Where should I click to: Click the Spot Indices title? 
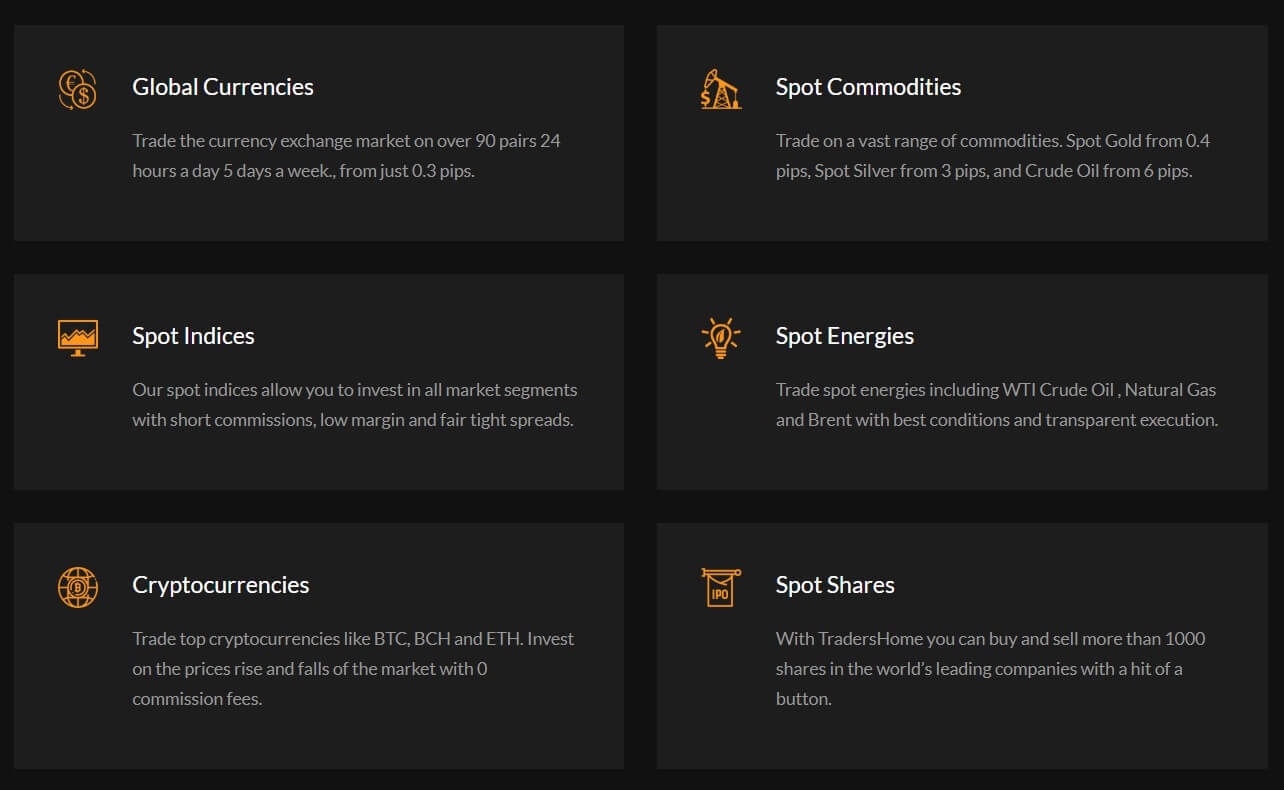(x=193, y=336)
